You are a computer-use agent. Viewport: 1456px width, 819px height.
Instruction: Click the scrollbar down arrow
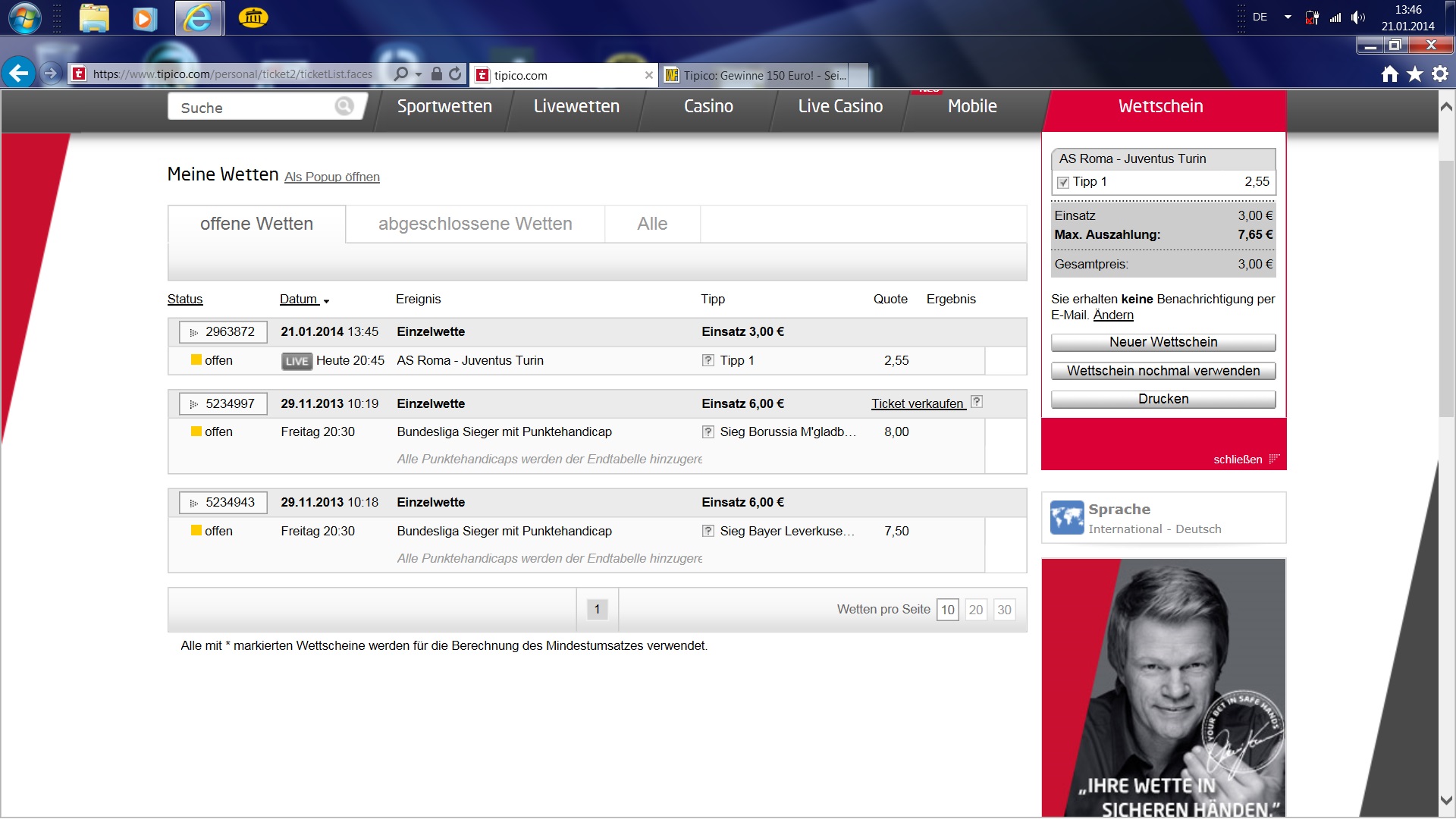(x=1446, y=800)
